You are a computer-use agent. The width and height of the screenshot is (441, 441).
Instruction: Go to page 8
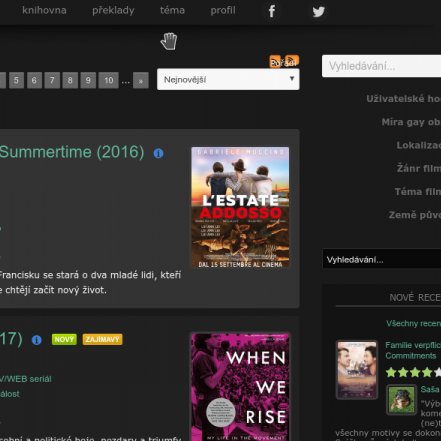click(x=70, y=80)
